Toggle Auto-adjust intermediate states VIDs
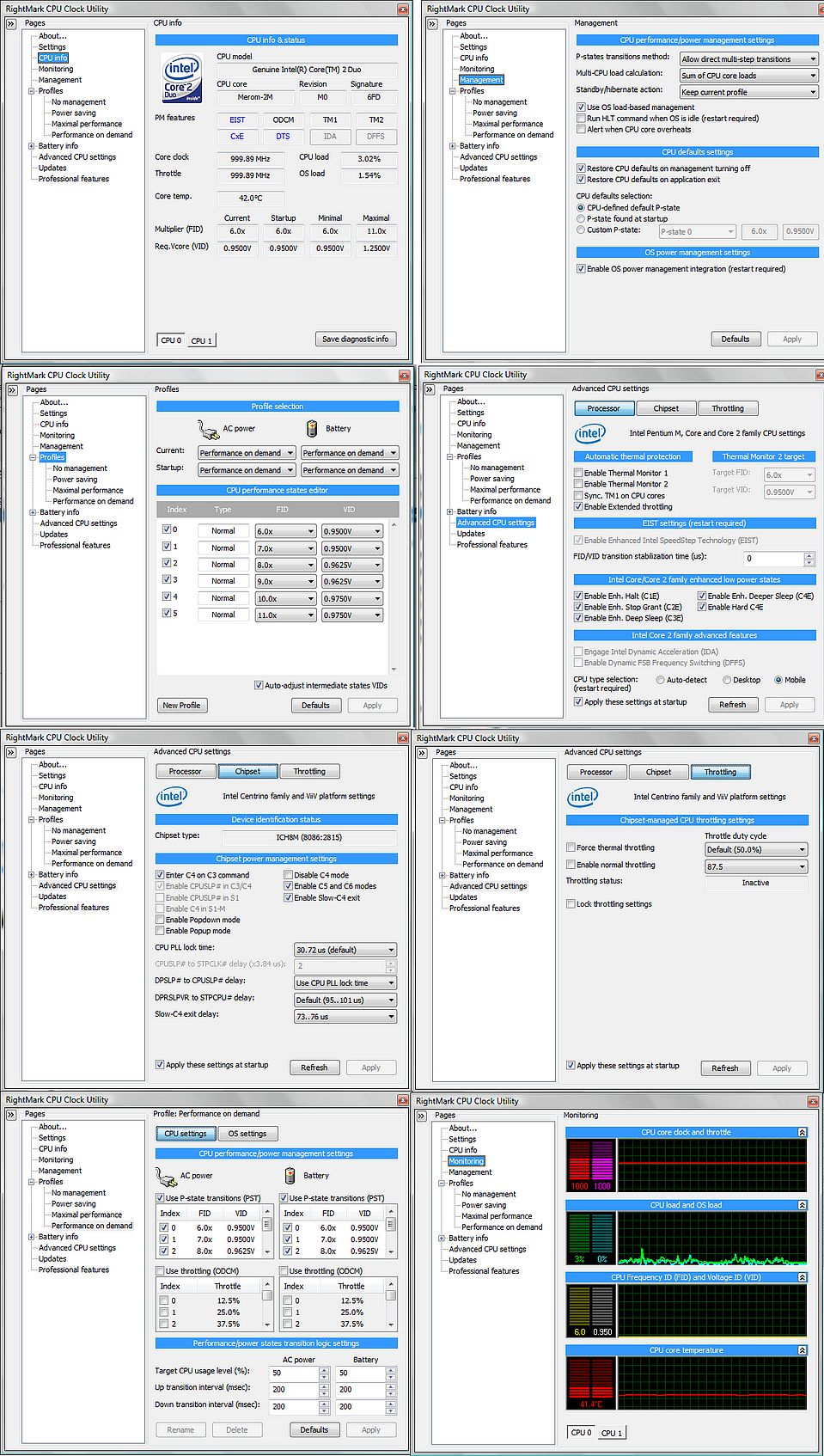The height and width of the screenshot is (1456, 824). point(259,685)
